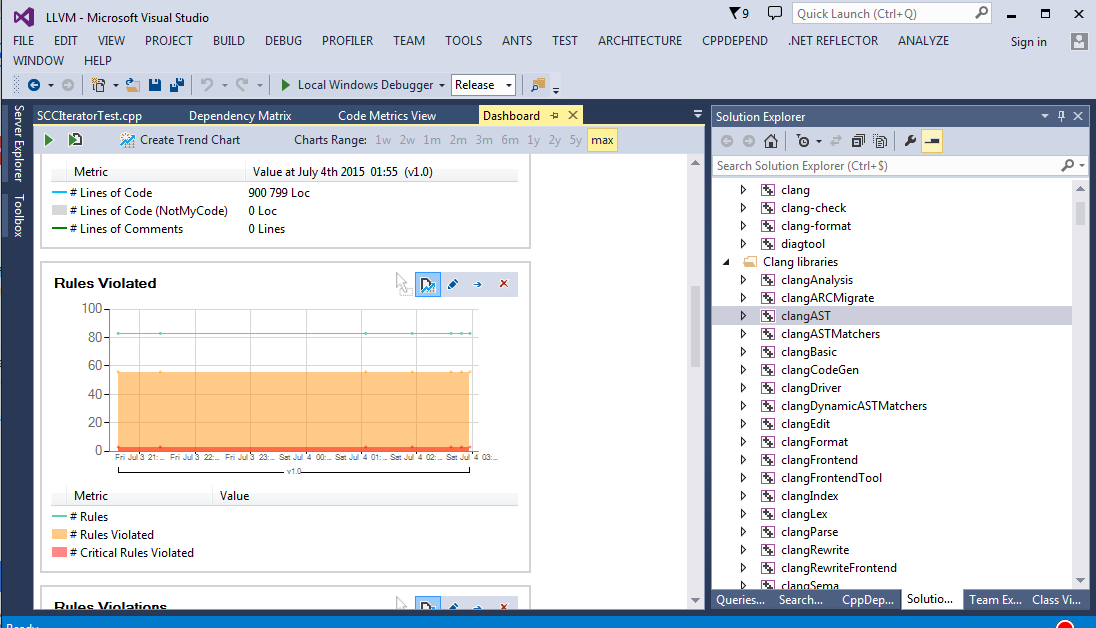Image resolution: width=1096 pixels, height=628 pixels.
Task: Open the Server Explorer side tab
Action: tap(19, 143)
